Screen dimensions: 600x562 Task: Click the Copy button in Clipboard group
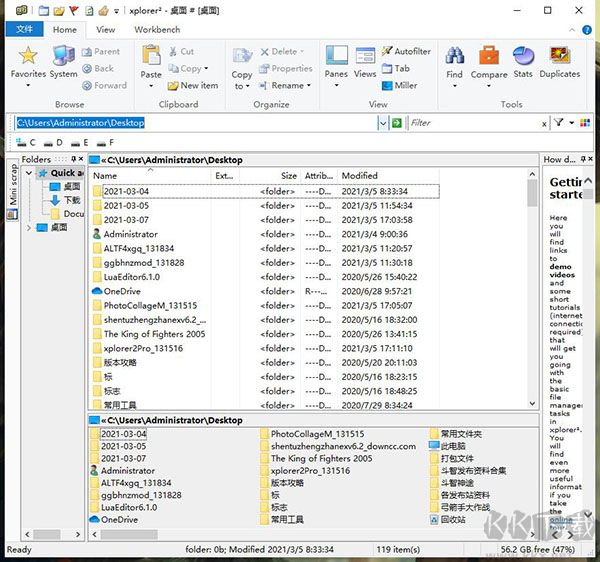click(185, 68)
